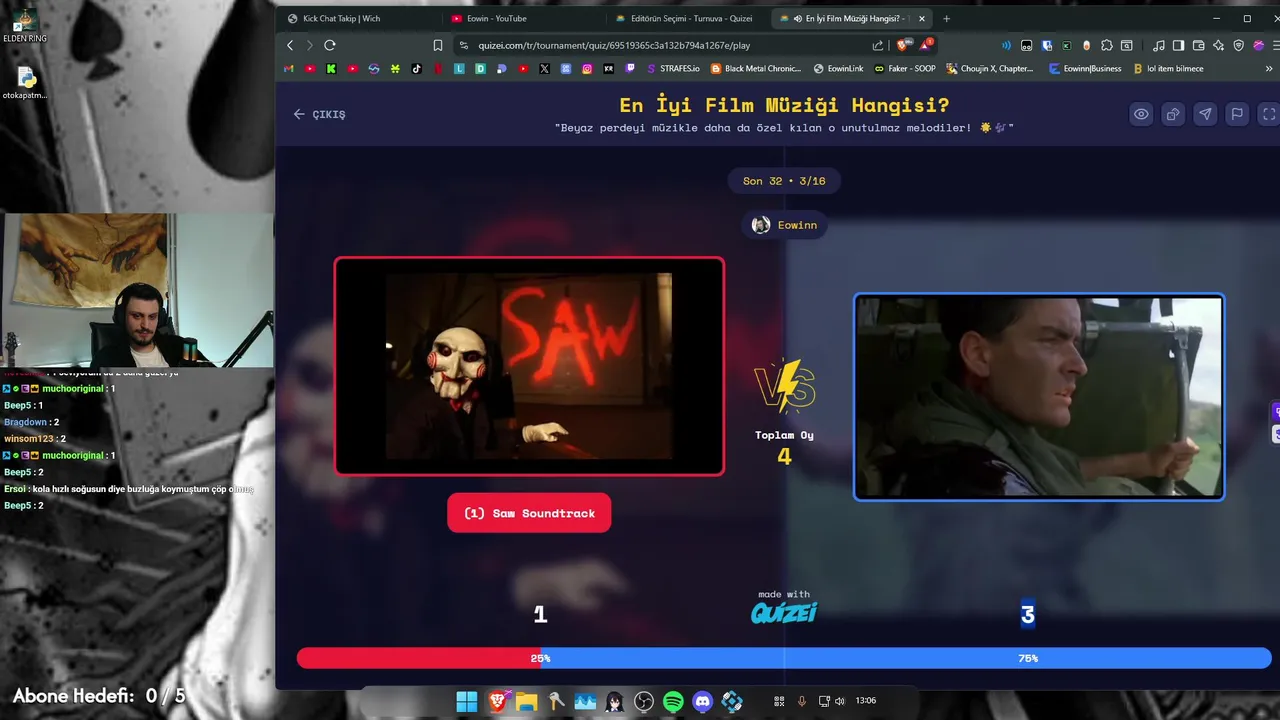Open the Brave Shields lion icon

pyautogui.click(x=904, y=45)
